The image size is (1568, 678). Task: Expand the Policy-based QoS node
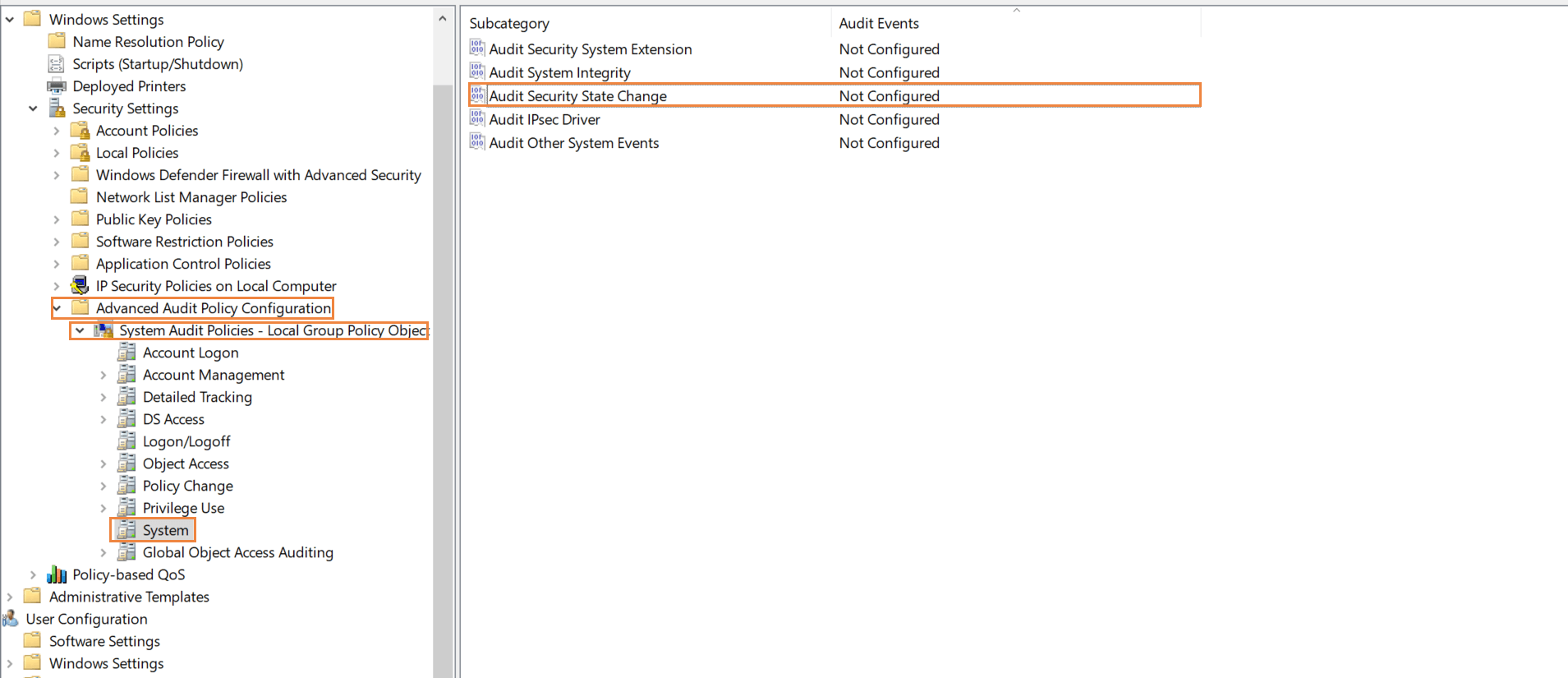click(x=33, y=574)
